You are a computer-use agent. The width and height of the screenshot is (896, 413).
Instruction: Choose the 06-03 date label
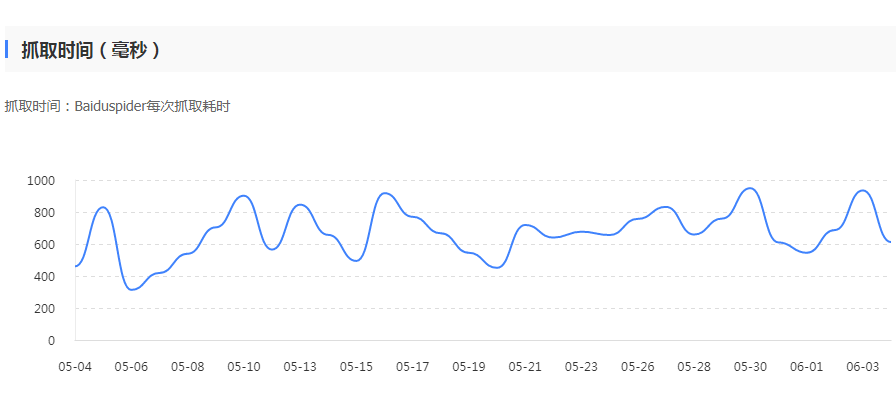click(862, 367)
